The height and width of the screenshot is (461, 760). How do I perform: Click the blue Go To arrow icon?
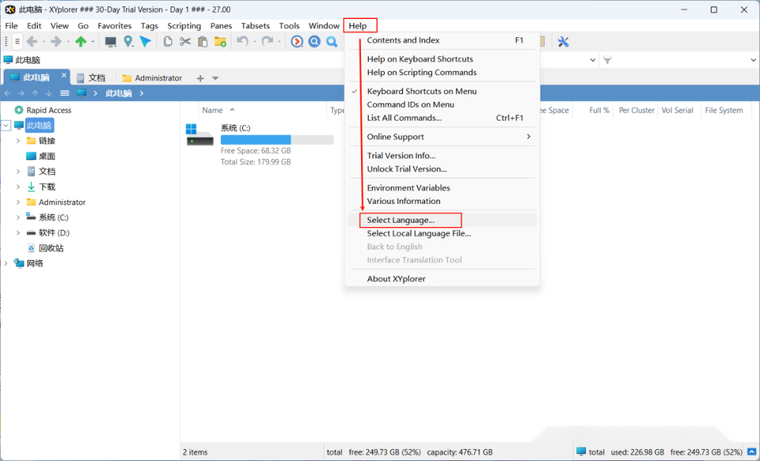pos(145,42)
